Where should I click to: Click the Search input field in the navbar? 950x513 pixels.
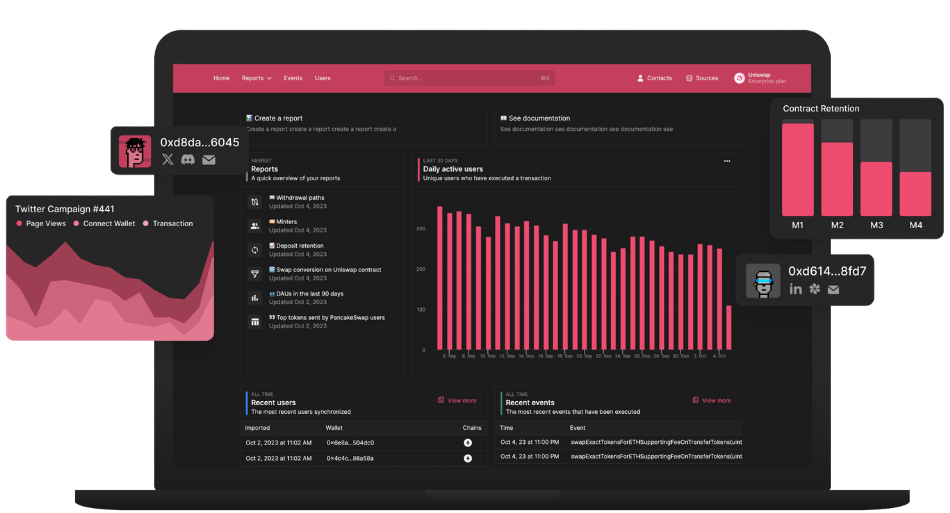pos(468,78)
